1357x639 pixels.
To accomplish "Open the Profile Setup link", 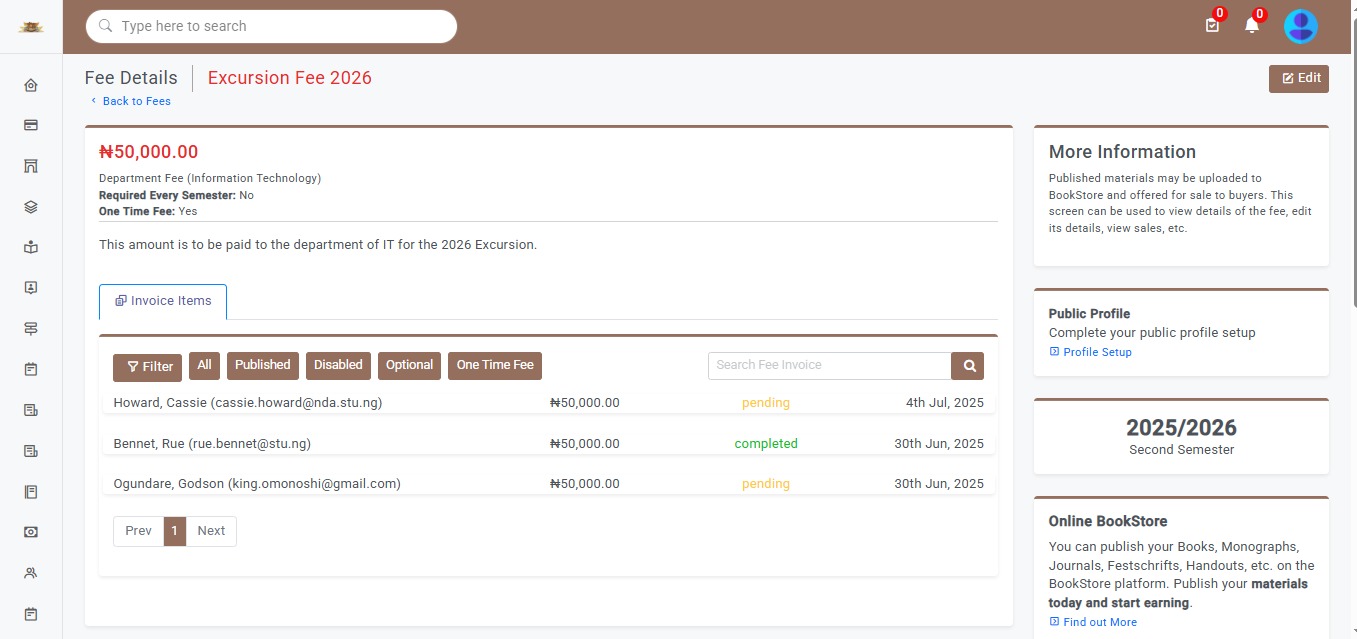I will click(1097, 352).
